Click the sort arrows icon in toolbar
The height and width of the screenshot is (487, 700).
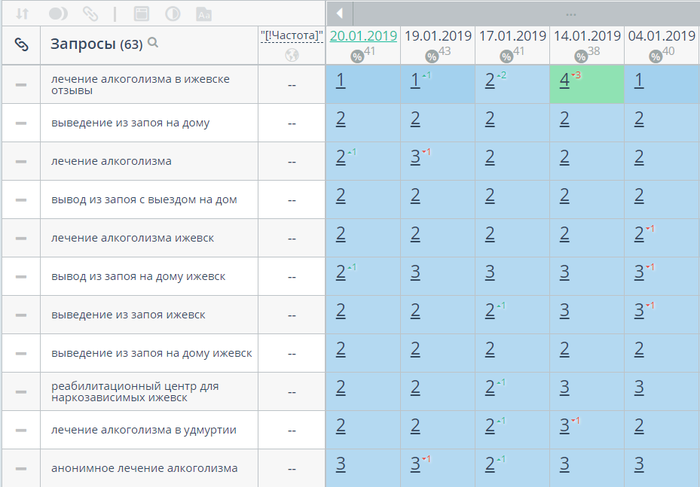(22, 14)
